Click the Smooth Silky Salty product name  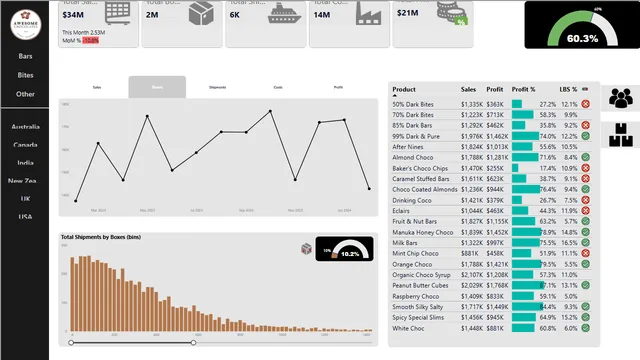[418, 307]
